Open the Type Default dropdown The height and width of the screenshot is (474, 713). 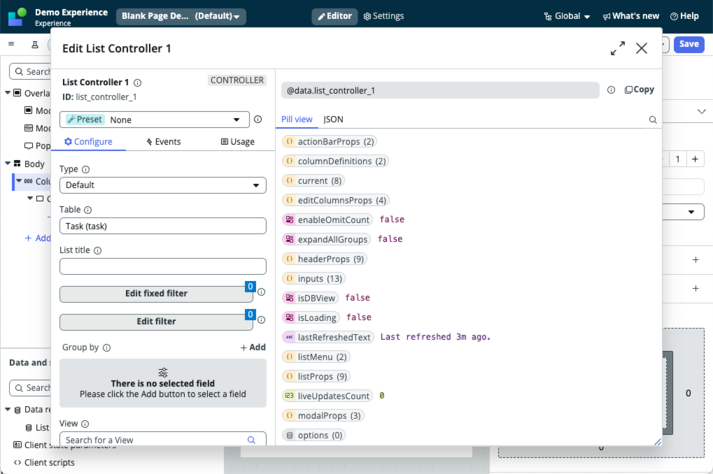pyautogui.click(x=163, y=185)
